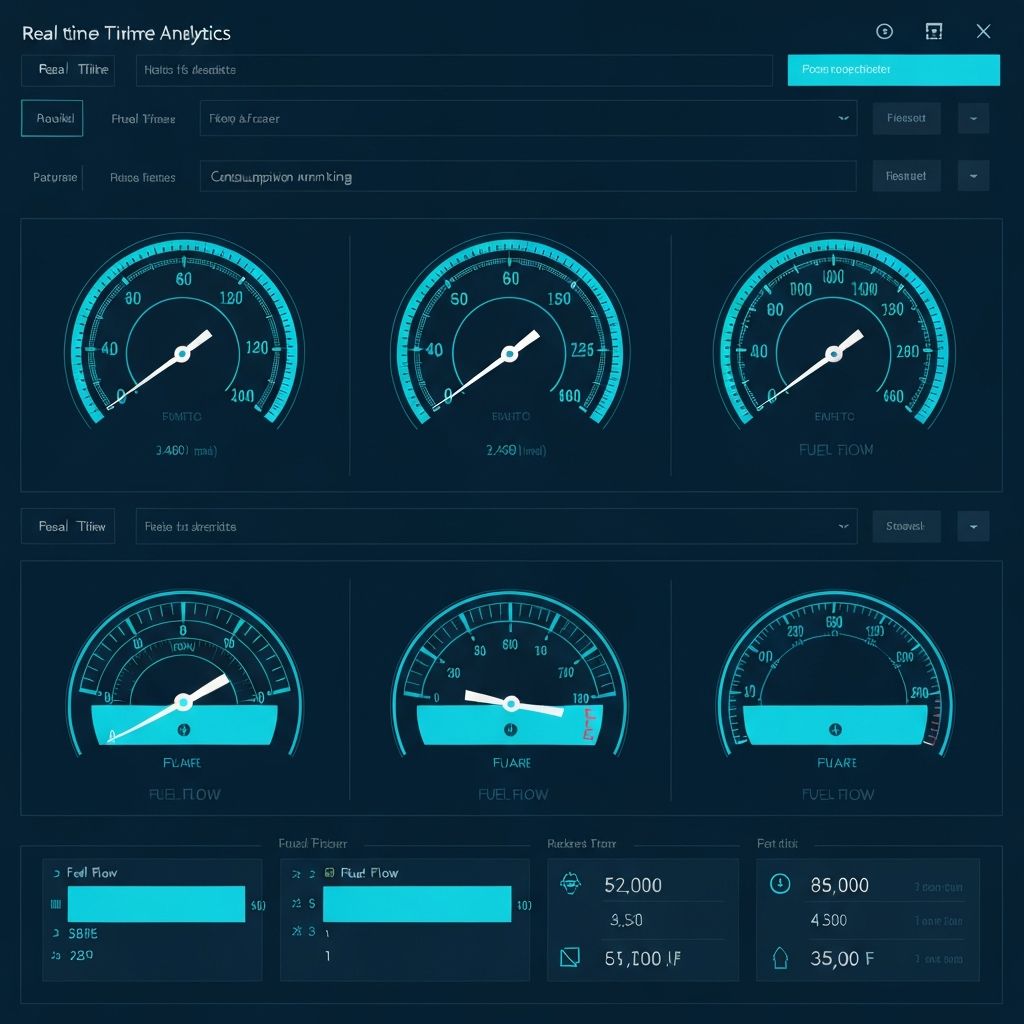Expand the Fiele to areids dropdown in the middle row
Viewport: 1024px width, 1024px height.
(x=497, y=525)
